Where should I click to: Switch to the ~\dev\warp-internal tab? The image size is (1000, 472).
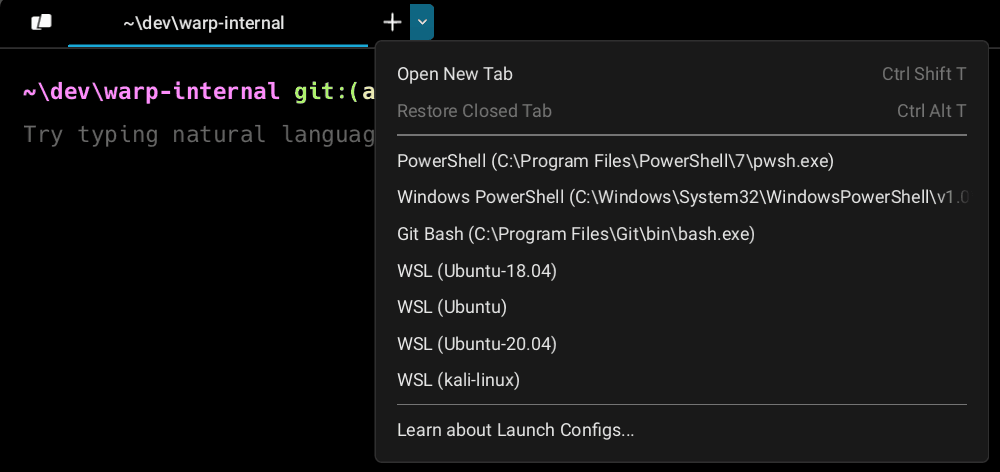coord(204,22)
